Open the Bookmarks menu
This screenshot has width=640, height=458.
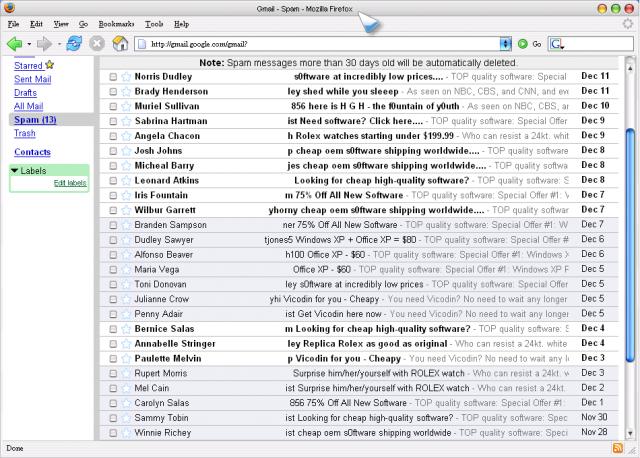tap(116, 24)
